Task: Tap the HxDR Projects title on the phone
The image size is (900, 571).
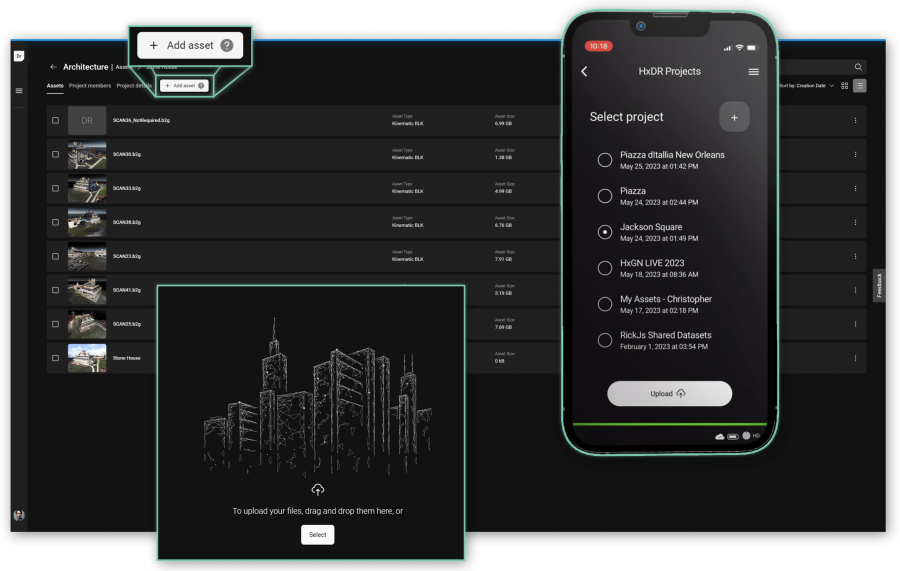Action: pos(669,71)
